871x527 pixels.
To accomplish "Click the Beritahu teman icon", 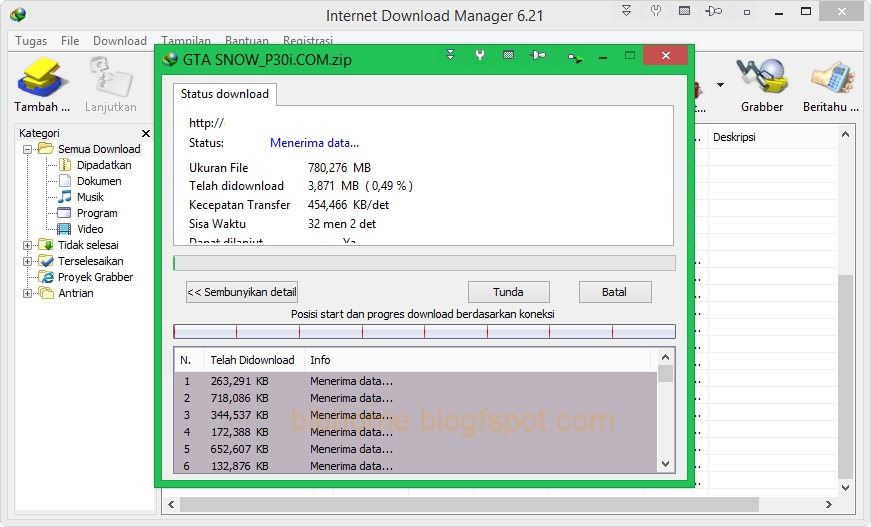I will [x=831, y=81].
